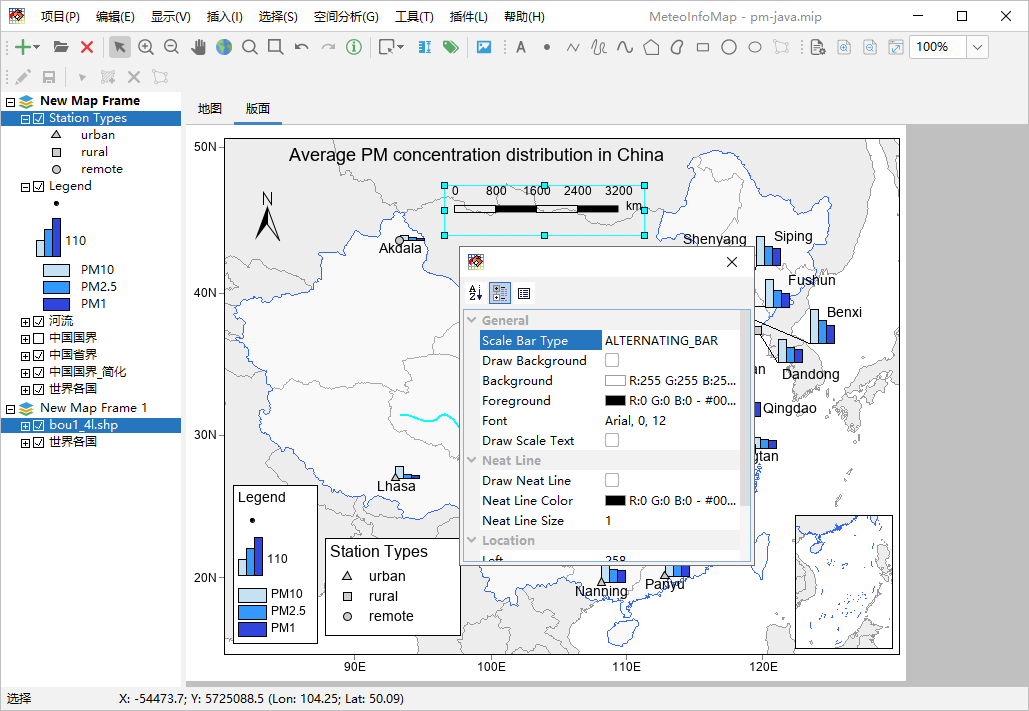Click the full extent globe icon
The height and width of the screenshot is (711, 1029).
223,47
